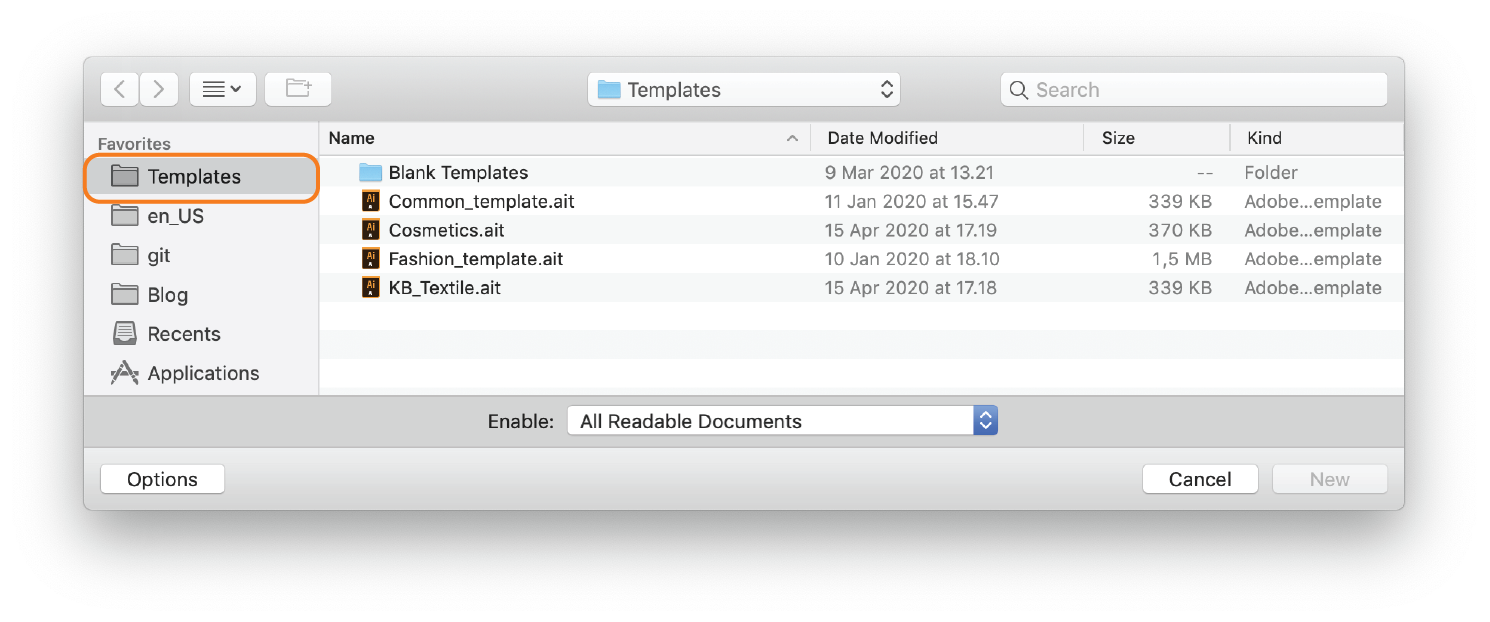This screenshot has width=1490, height=622.
Task: Click the Illustrator icon beside KB_Textile.ait
Action: click(371, 288)
